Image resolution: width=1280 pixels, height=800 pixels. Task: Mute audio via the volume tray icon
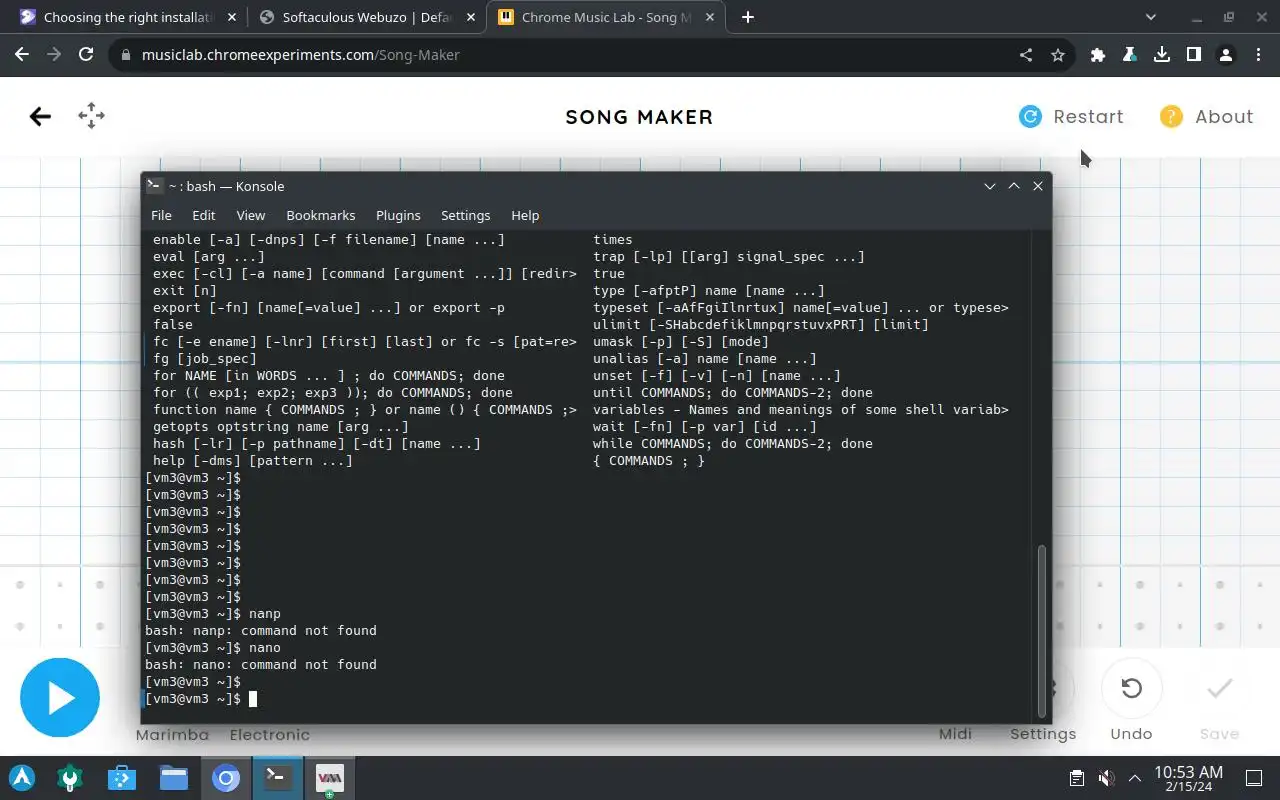pyautogui.click(x=1106, y=778)
